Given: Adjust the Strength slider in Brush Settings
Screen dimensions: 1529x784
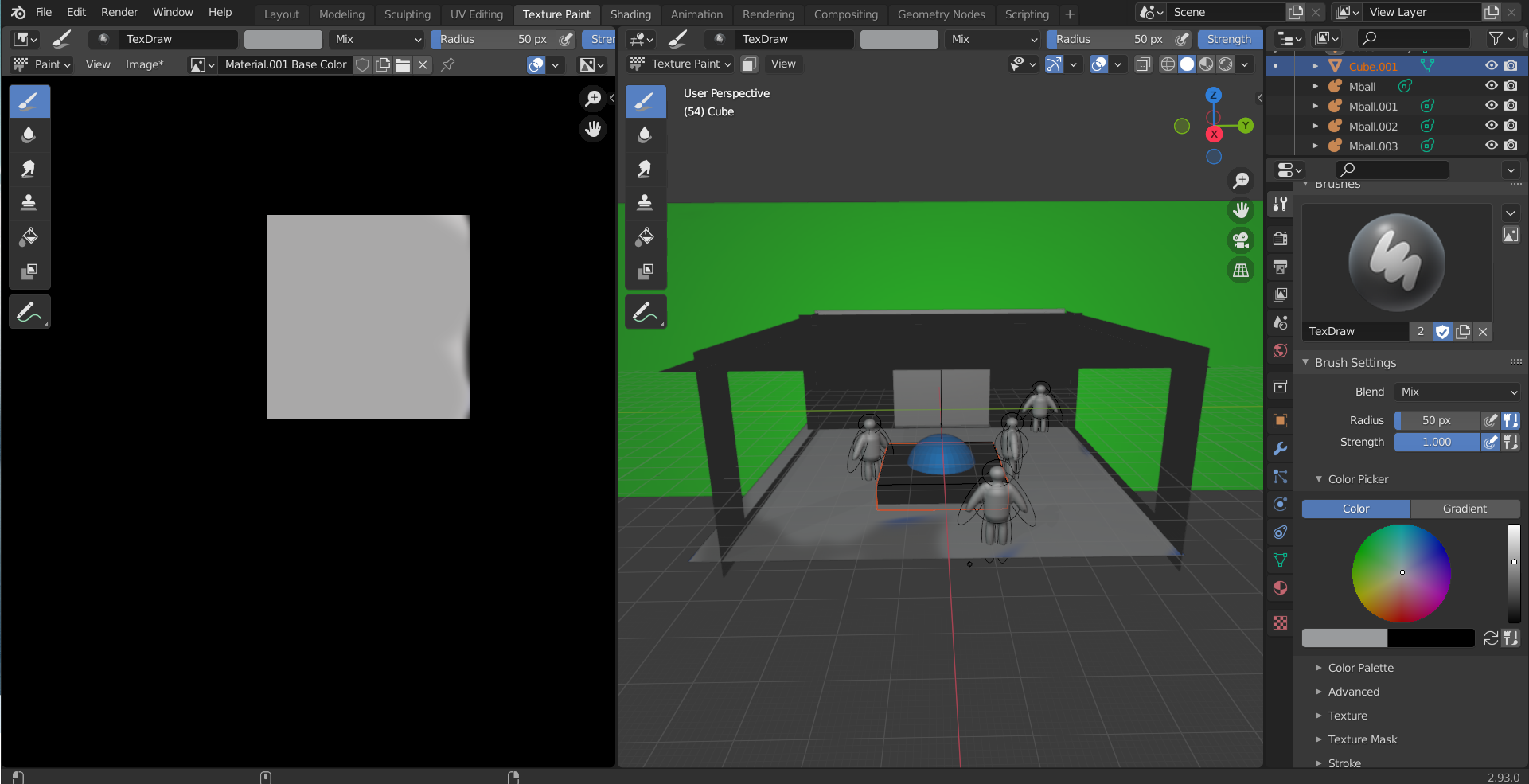Looking at the screenshot, I should tap(1437, 442).
